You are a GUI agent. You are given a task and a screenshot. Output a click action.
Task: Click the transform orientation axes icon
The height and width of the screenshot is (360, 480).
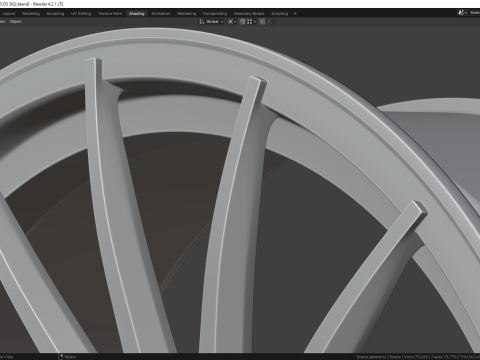point(201,22)
